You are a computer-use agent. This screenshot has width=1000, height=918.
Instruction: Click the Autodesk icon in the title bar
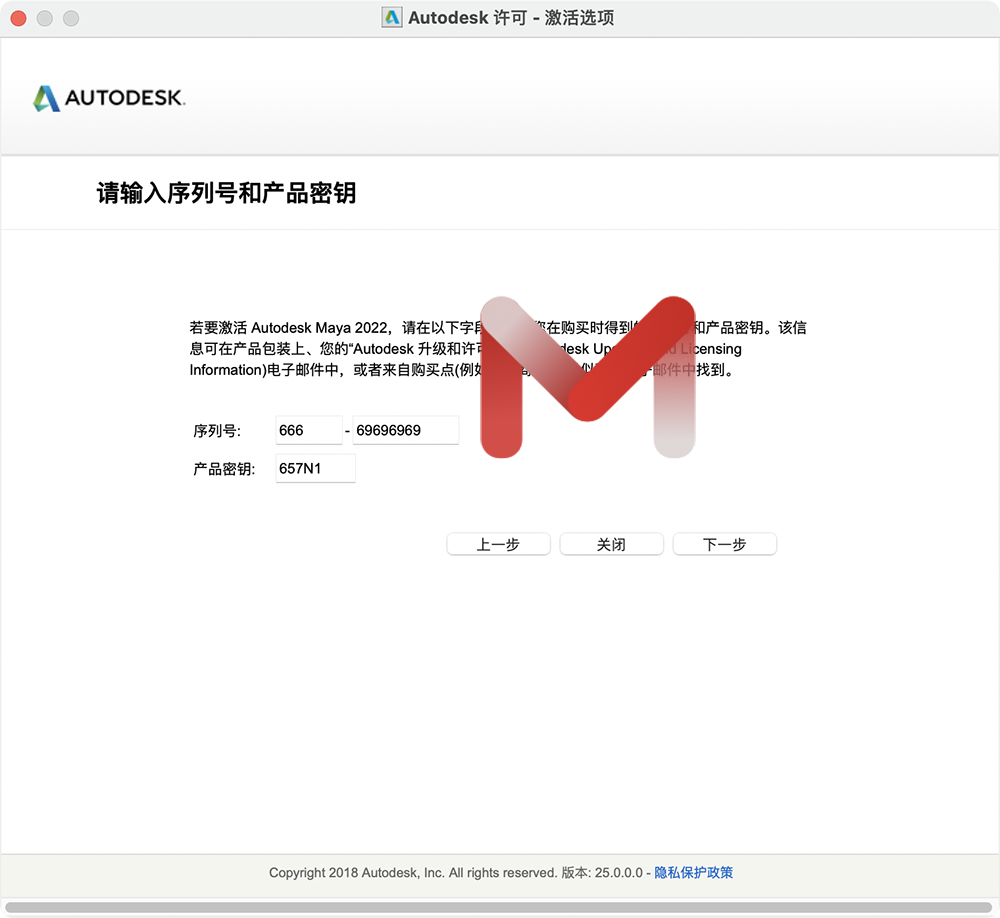(x=392, y=17)
